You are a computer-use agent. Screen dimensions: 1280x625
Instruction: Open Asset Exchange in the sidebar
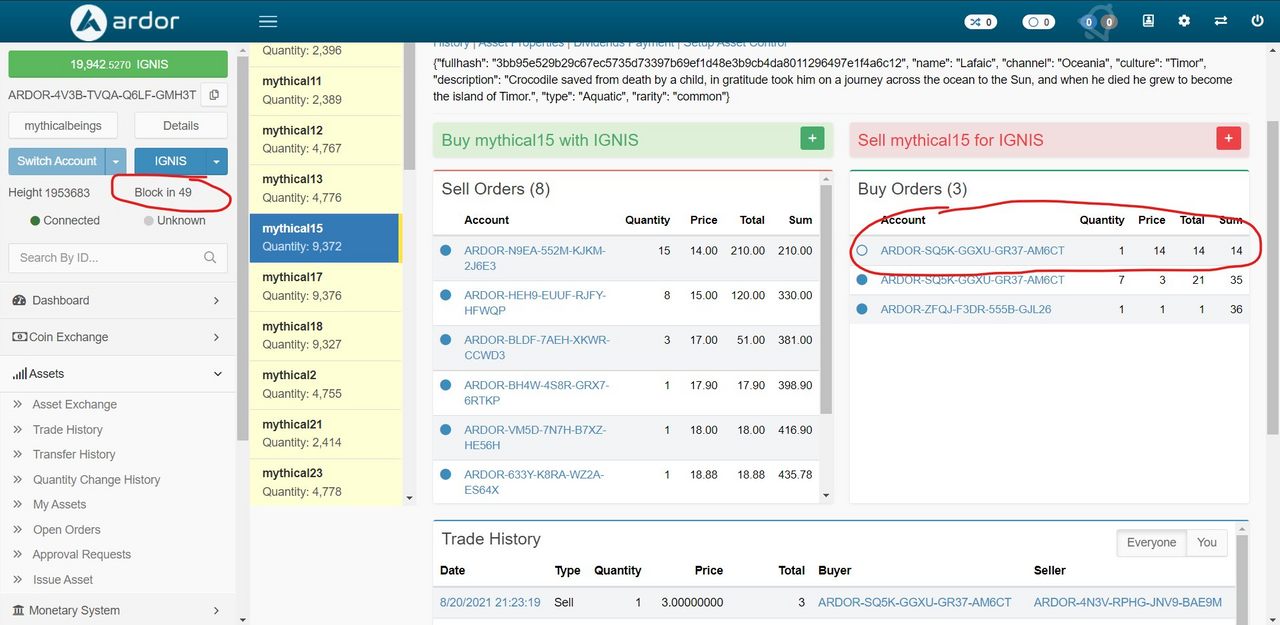point(75,405)
